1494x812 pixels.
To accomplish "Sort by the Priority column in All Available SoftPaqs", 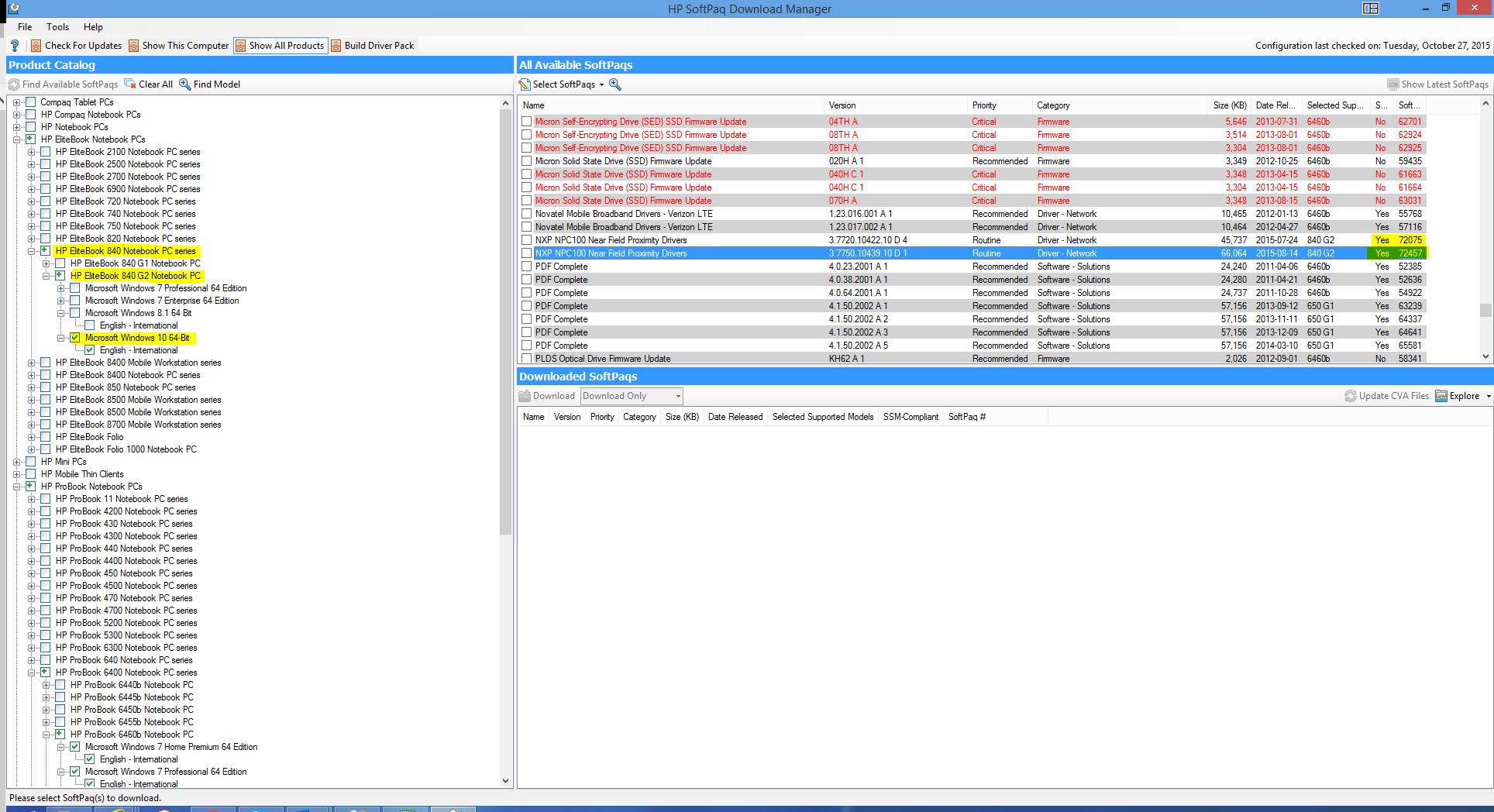I will [x=1000, y=105].
